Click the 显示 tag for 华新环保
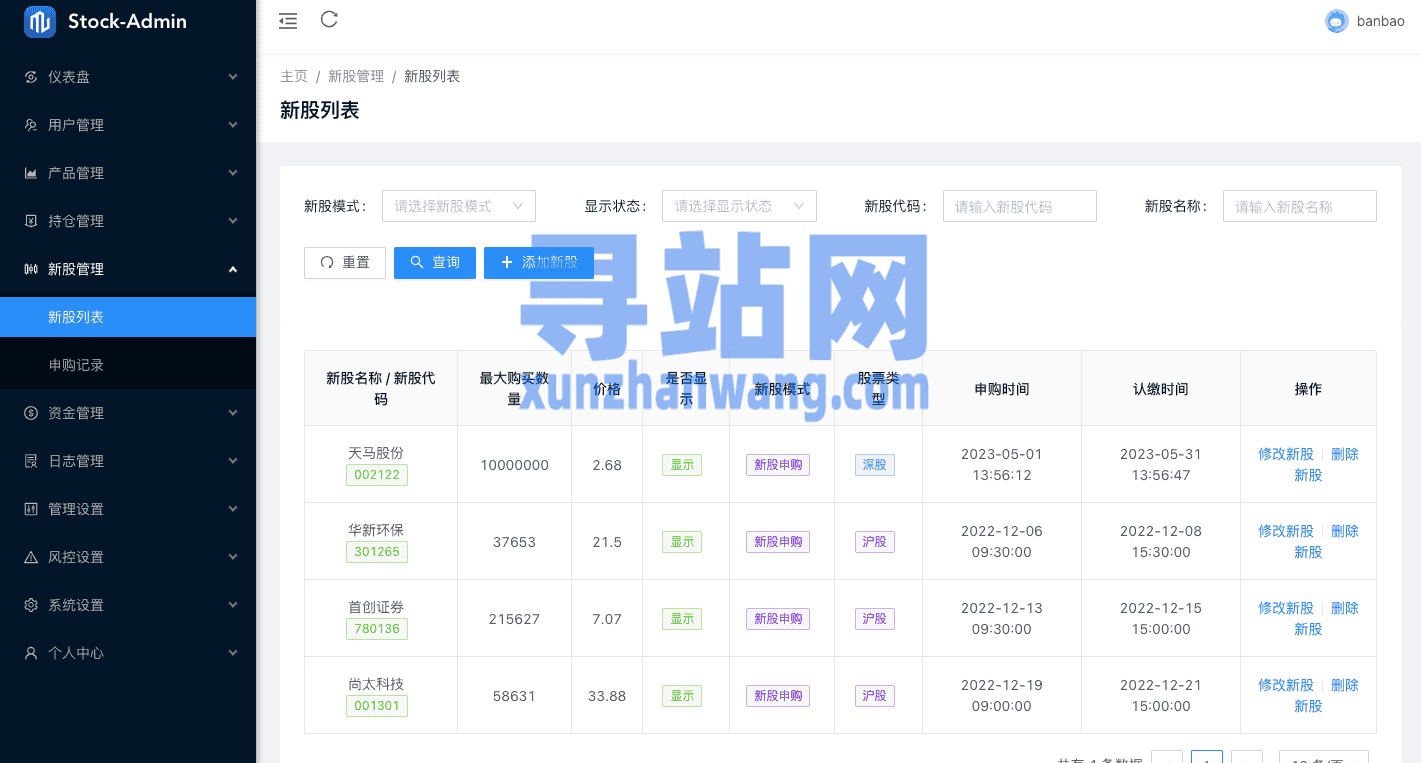 tap(682, 542)
